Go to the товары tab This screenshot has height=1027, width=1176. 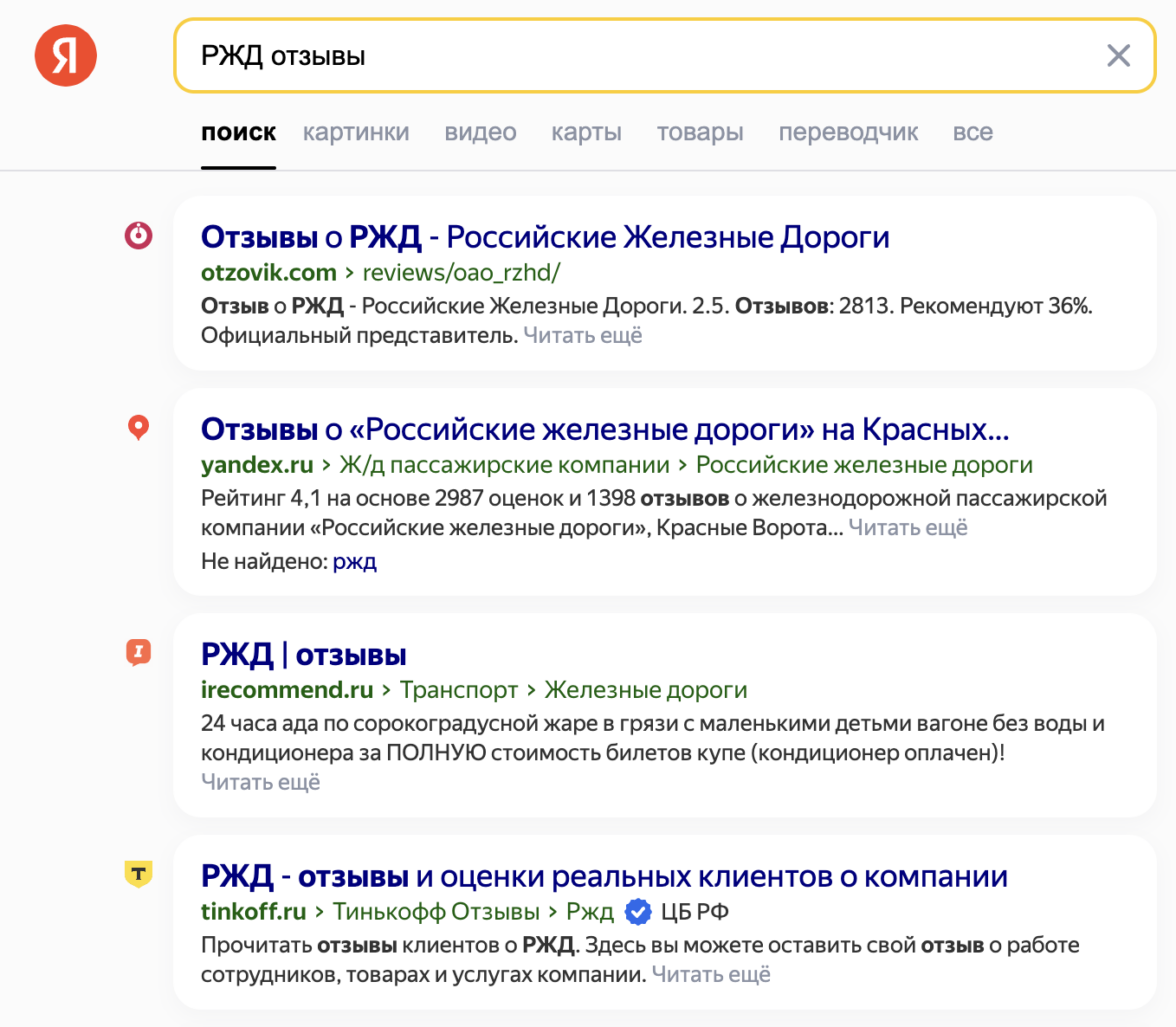700,133
